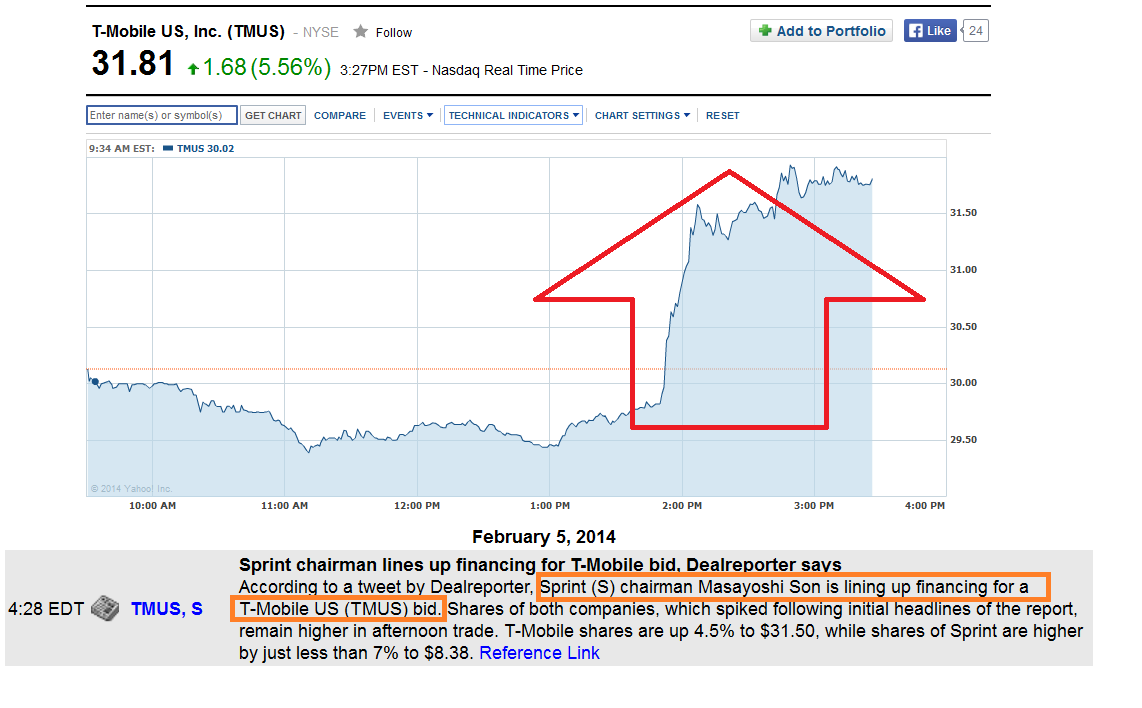This screenshot has width=1142, height=708.
Task: Click the 1:00 PM time axis label
Action: [550, 506]
